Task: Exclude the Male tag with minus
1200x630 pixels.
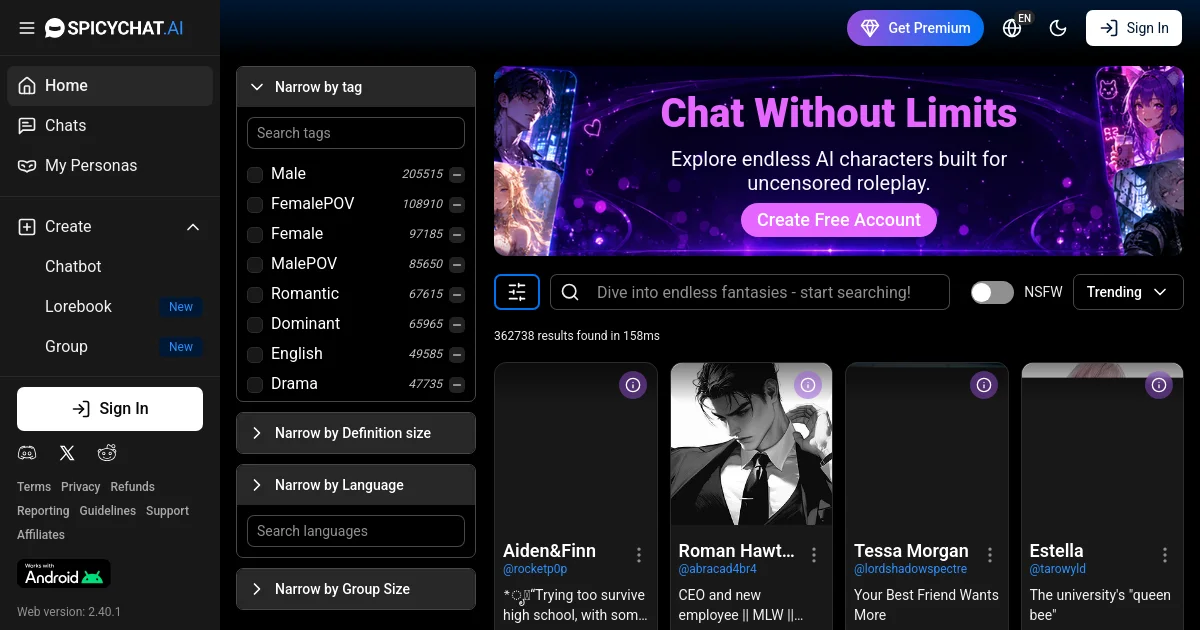Action: click(x=457, y=175)
